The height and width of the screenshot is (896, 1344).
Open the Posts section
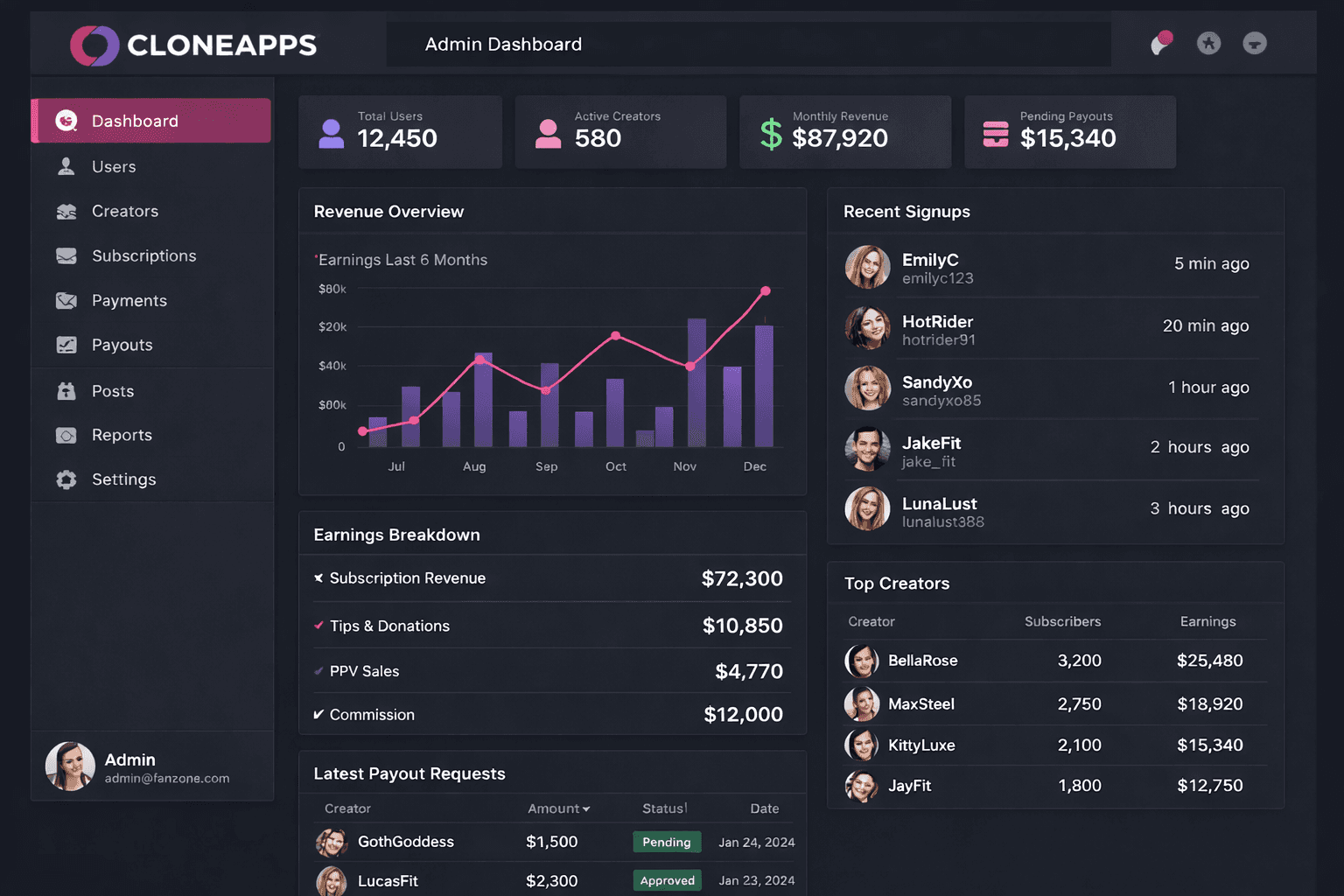pos(151,391)
